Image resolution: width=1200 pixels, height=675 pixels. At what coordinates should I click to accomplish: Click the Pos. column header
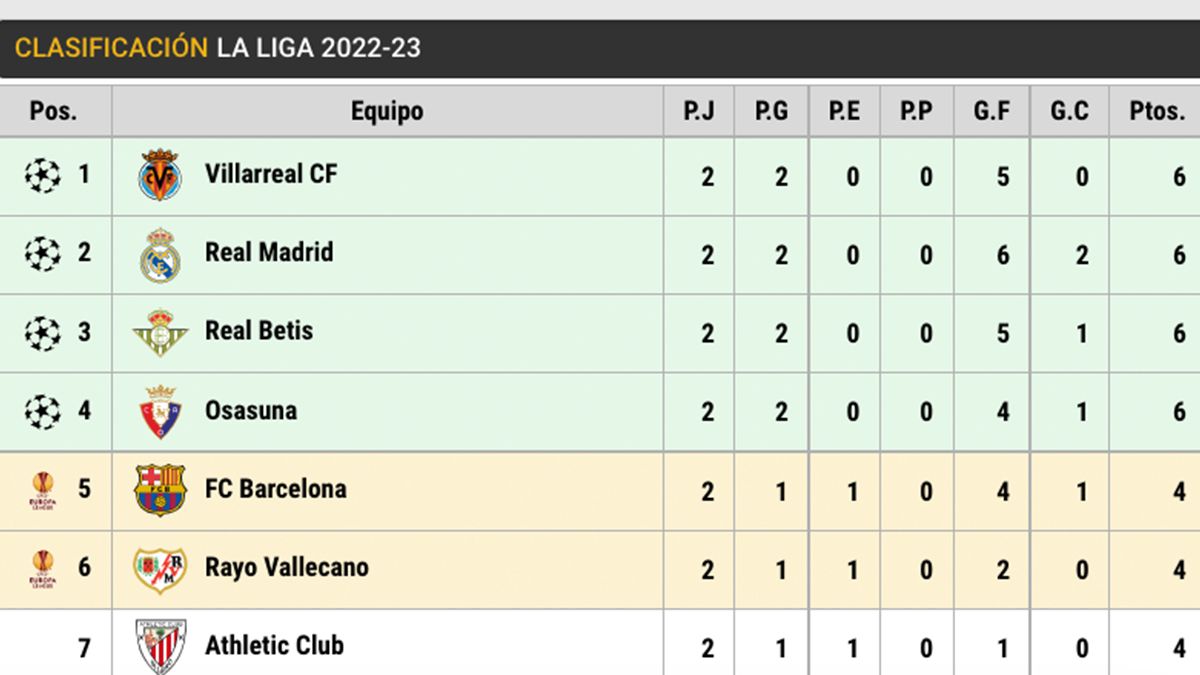[x=54, y=111]
